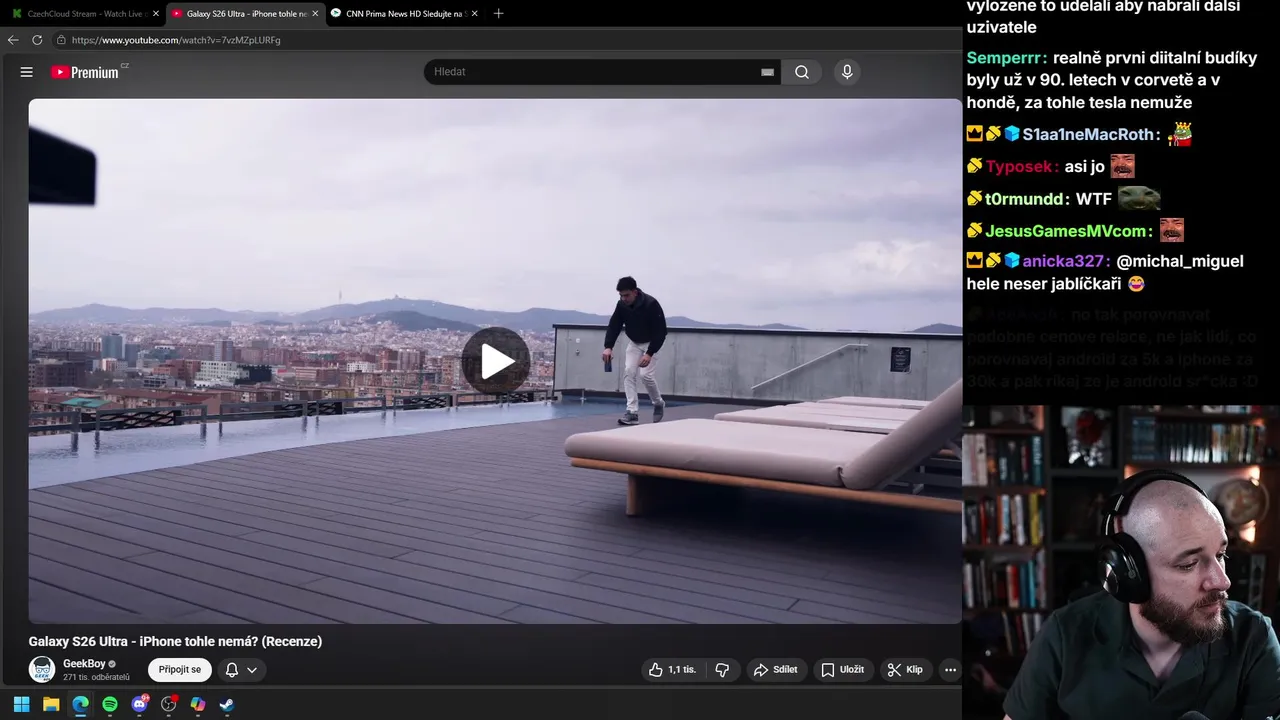Open Windows Start menu
Viewport: 1280px width, 720px height.
click(21, 704)
